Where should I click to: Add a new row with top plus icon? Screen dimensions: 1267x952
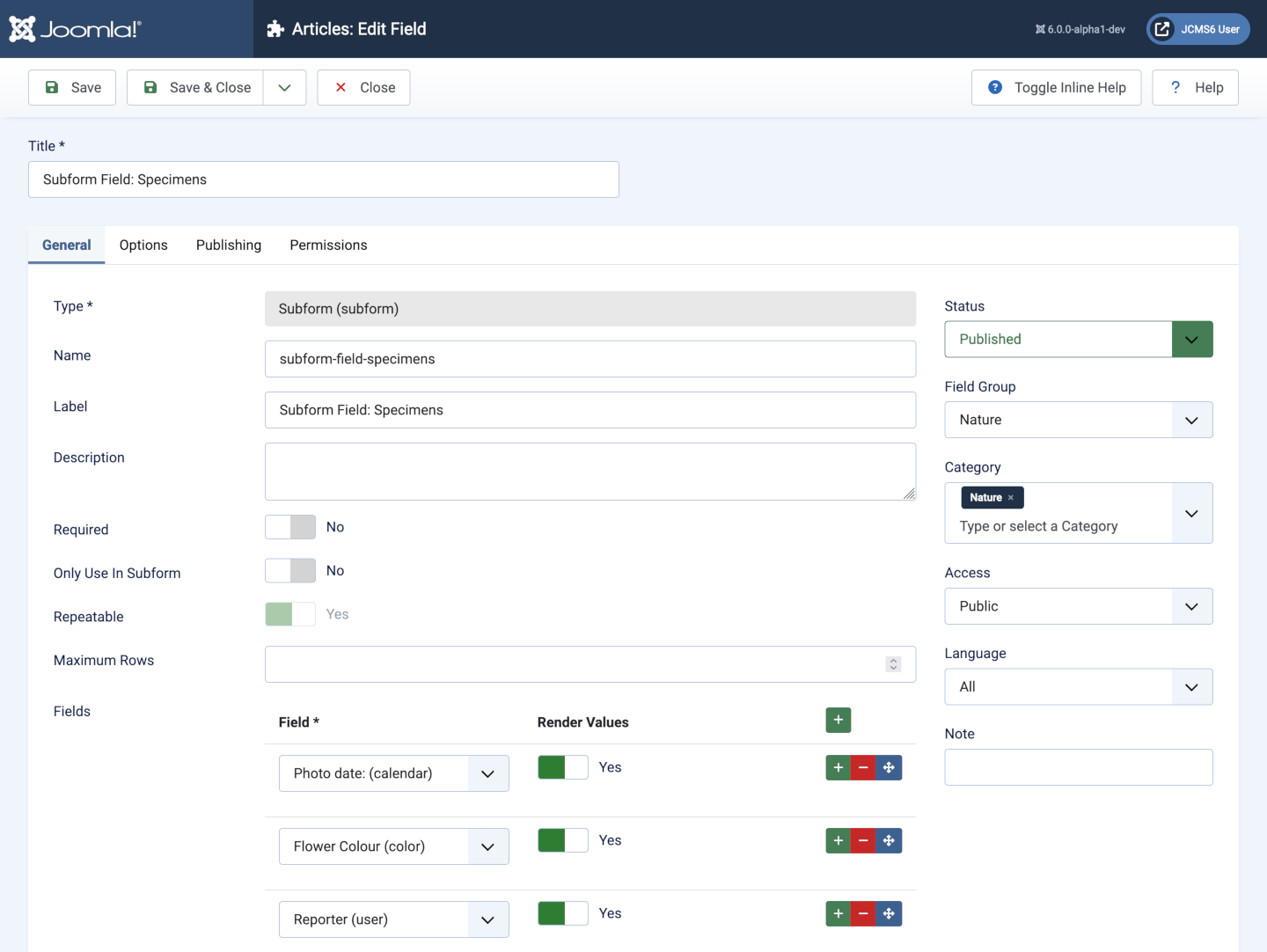point(838,721)
